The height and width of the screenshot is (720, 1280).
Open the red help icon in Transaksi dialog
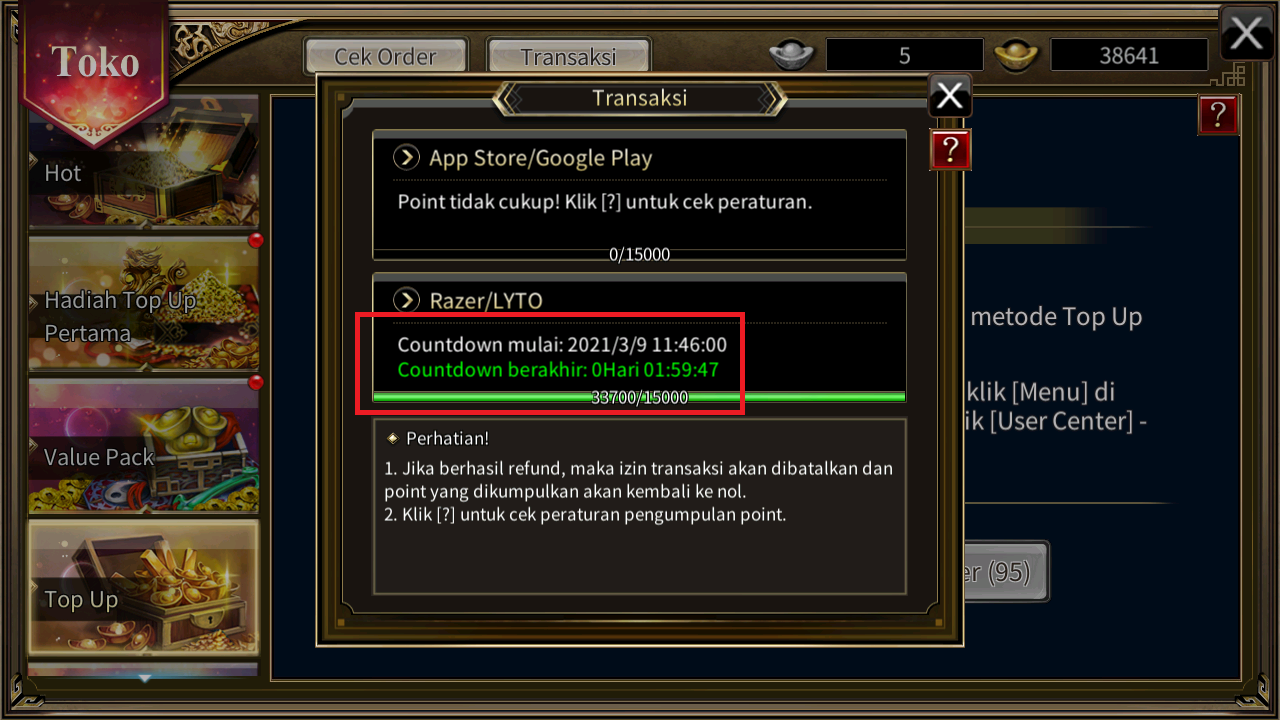point(951,150)
